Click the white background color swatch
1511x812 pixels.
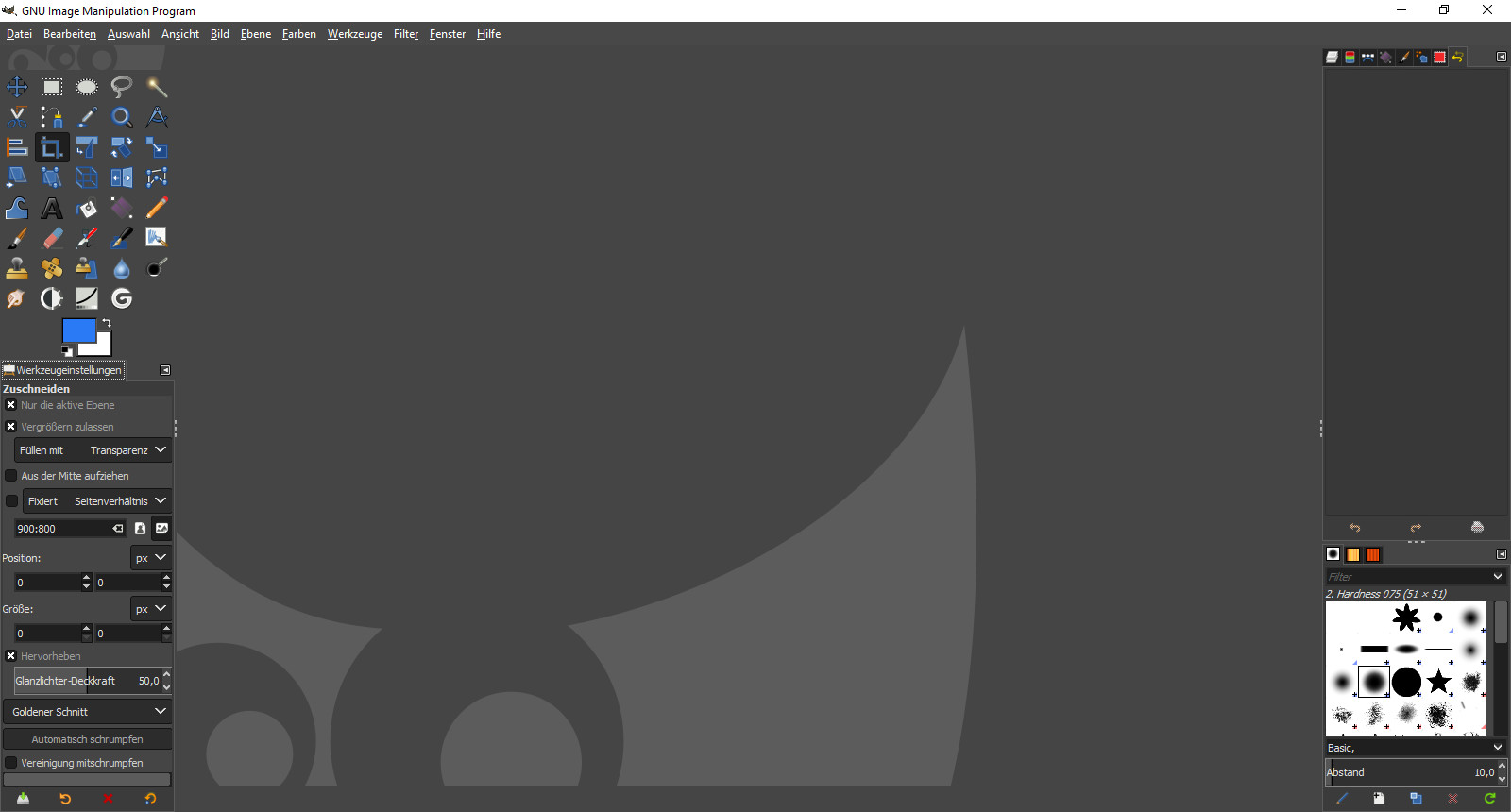pos(101,347)
